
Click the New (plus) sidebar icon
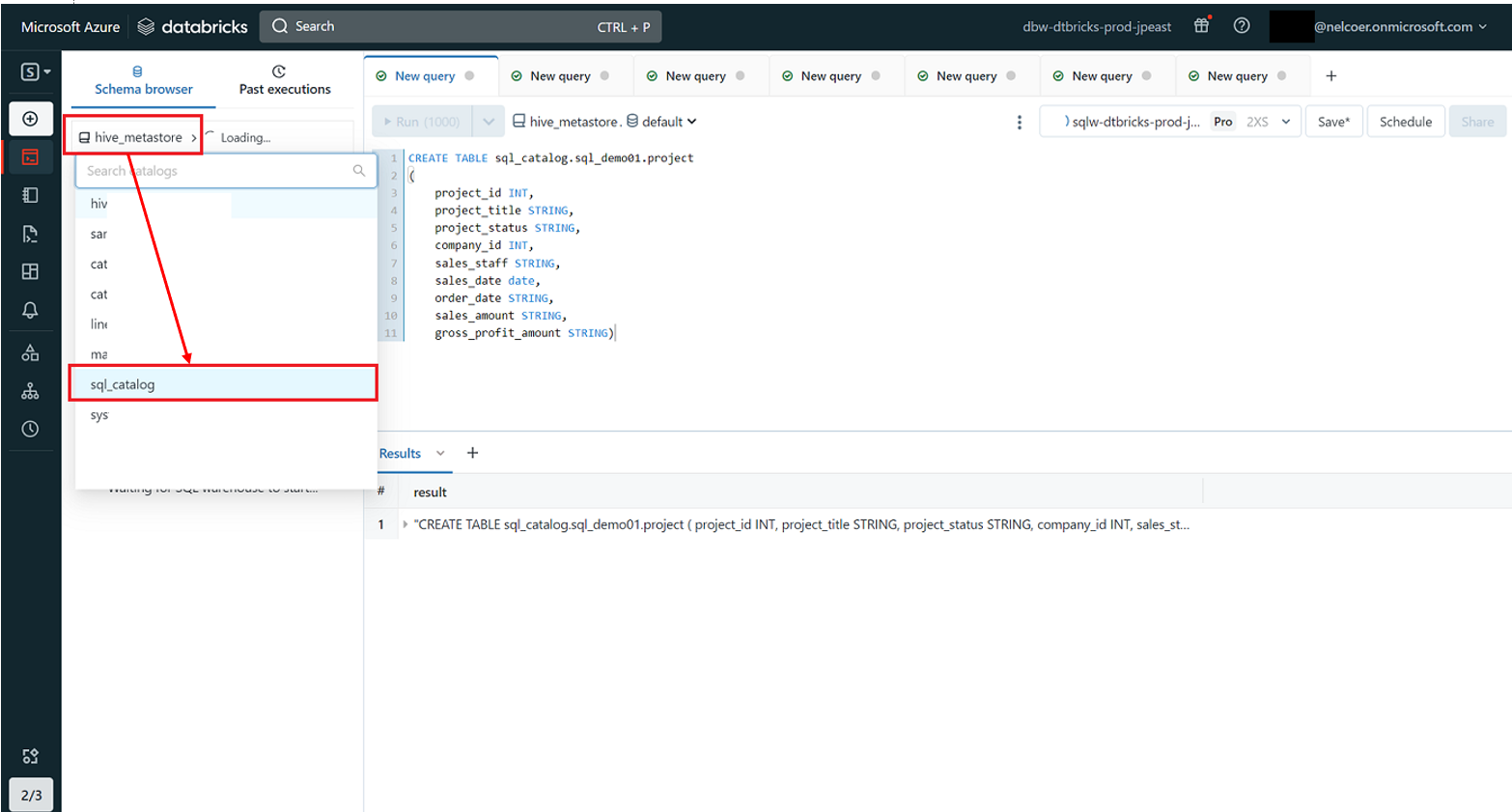[x=31, y=119]
